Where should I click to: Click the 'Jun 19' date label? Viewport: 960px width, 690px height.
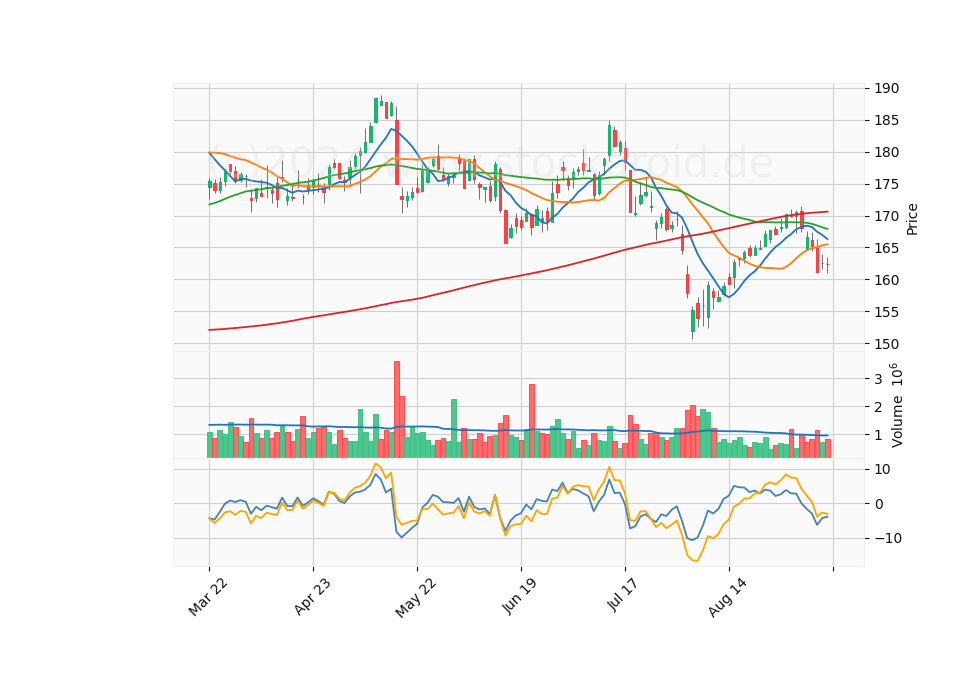(x=520, y=596)
